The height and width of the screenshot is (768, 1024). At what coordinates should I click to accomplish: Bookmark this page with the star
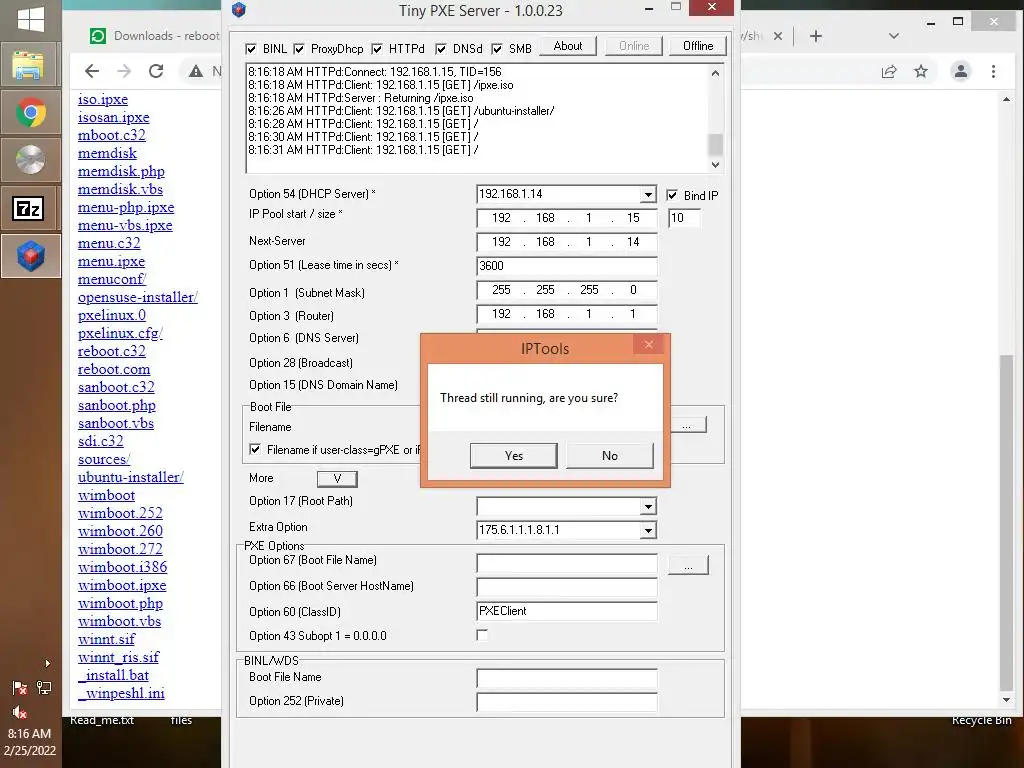click(x=921, y=71)
